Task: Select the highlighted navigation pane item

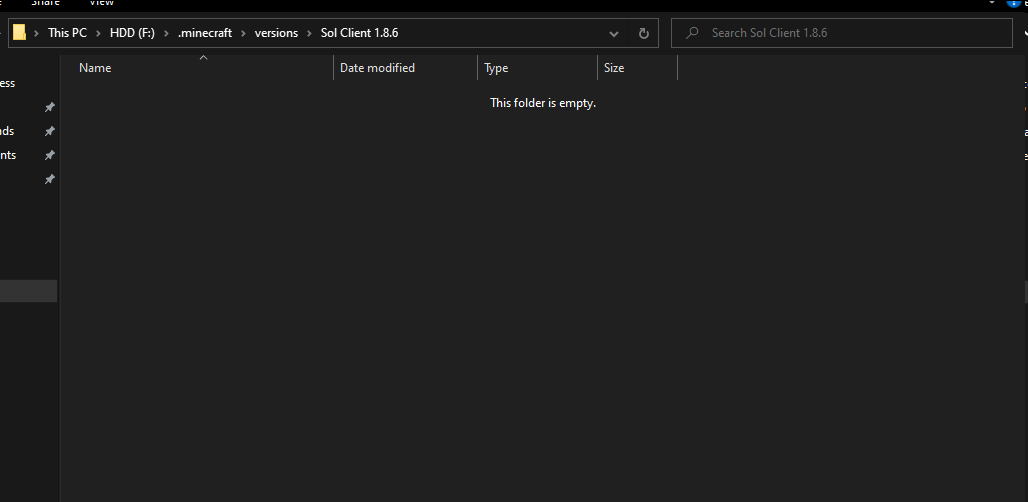Action: point(28,291)
